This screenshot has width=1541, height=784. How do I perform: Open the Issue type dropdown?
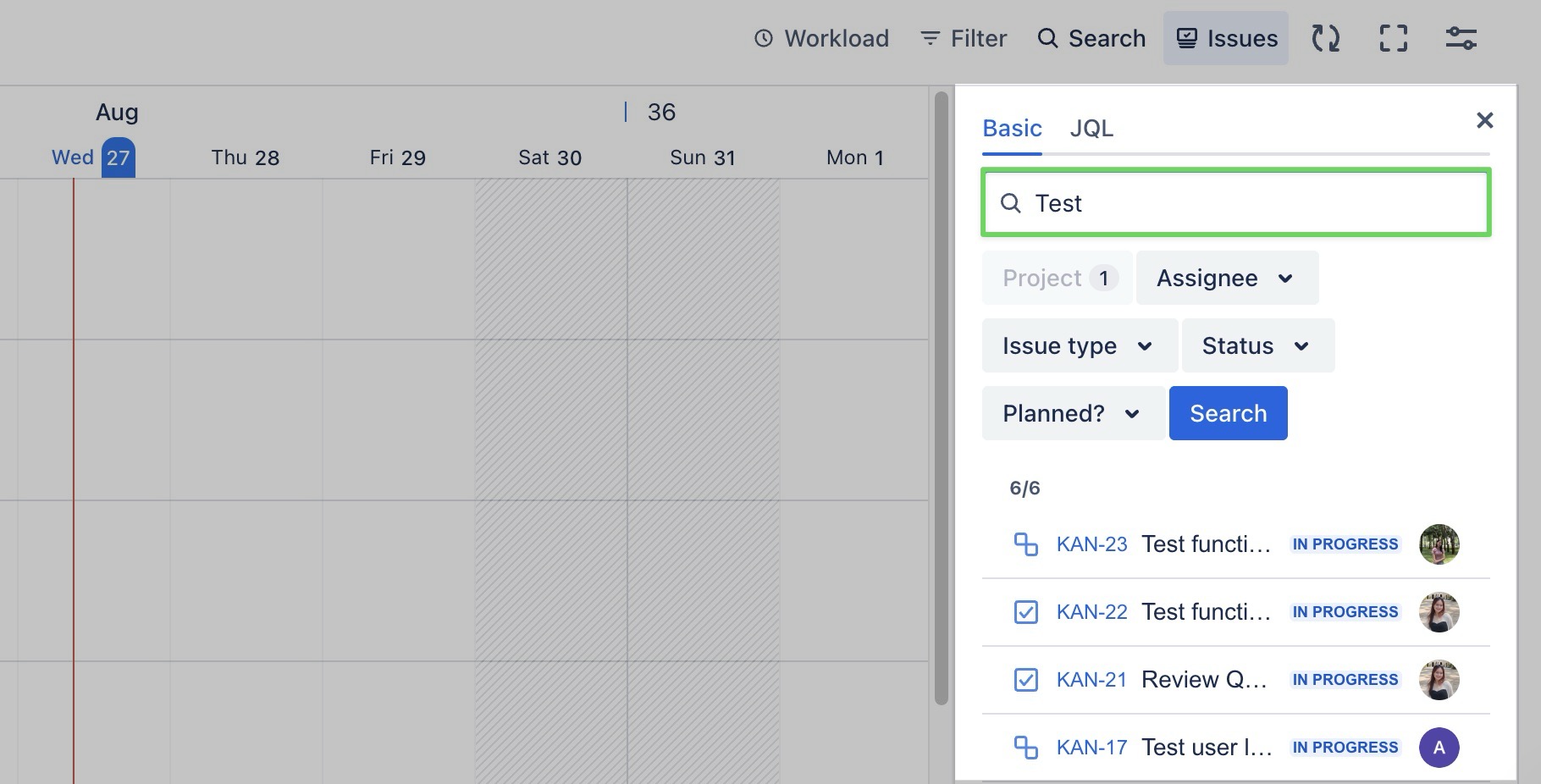click(1079, 345)
